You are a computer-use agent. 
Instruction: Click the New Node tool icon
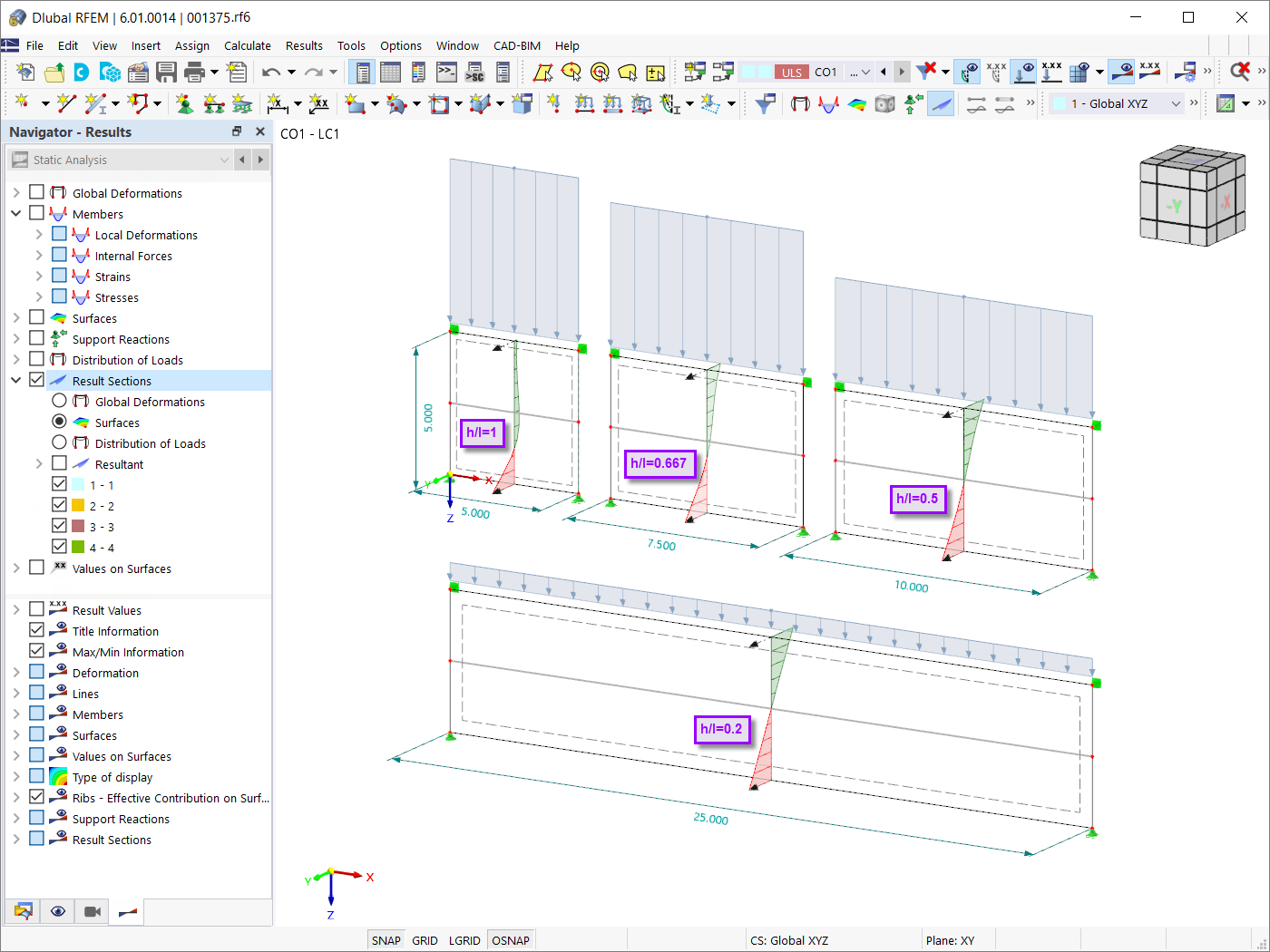point(22,103)
